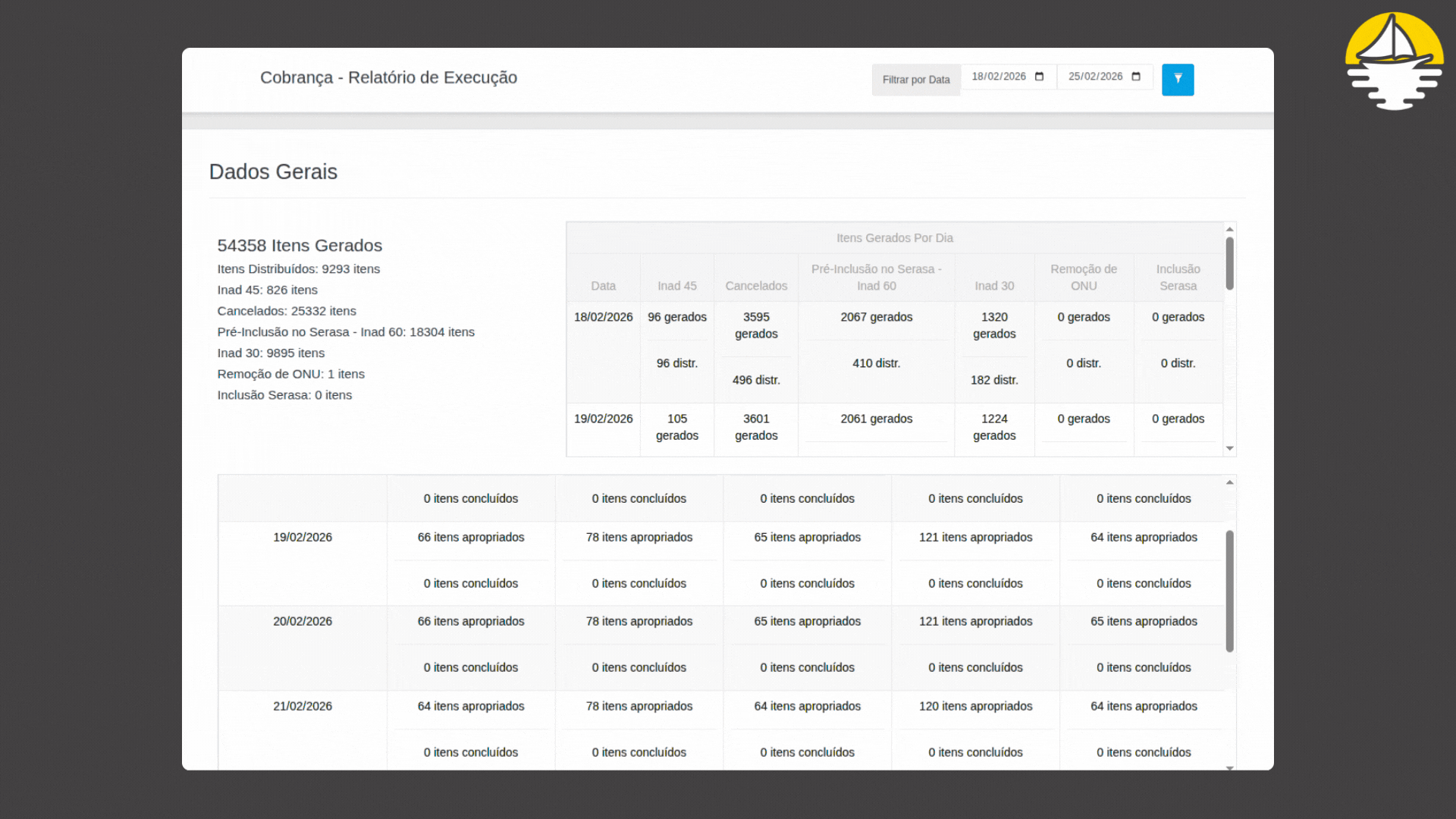Screen dimensions: 1456x819
Task: Click the lower table's vertical scrollbar thumb
Action: pos(1230,590)
